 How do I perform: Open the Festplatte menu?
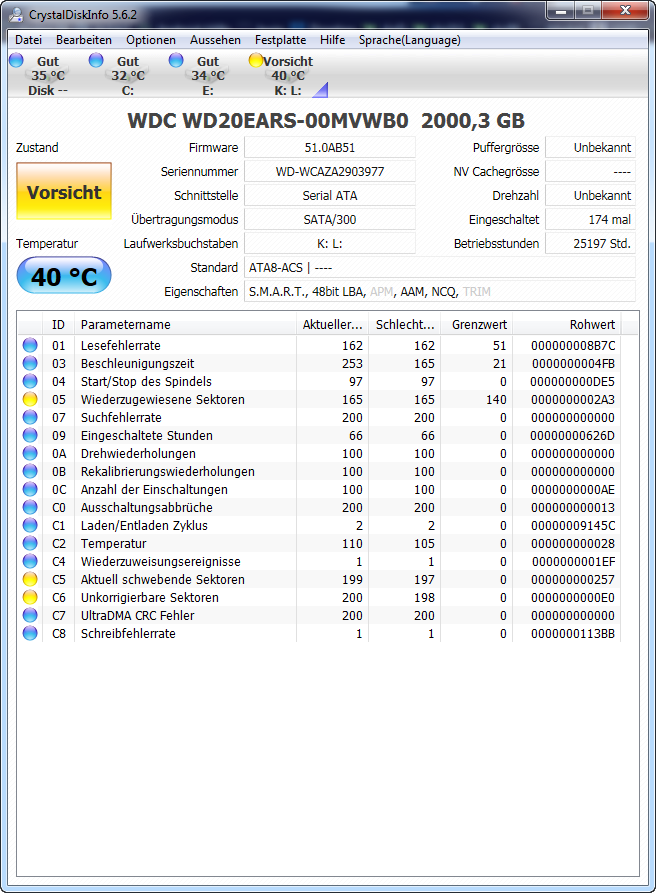[280, 40]
